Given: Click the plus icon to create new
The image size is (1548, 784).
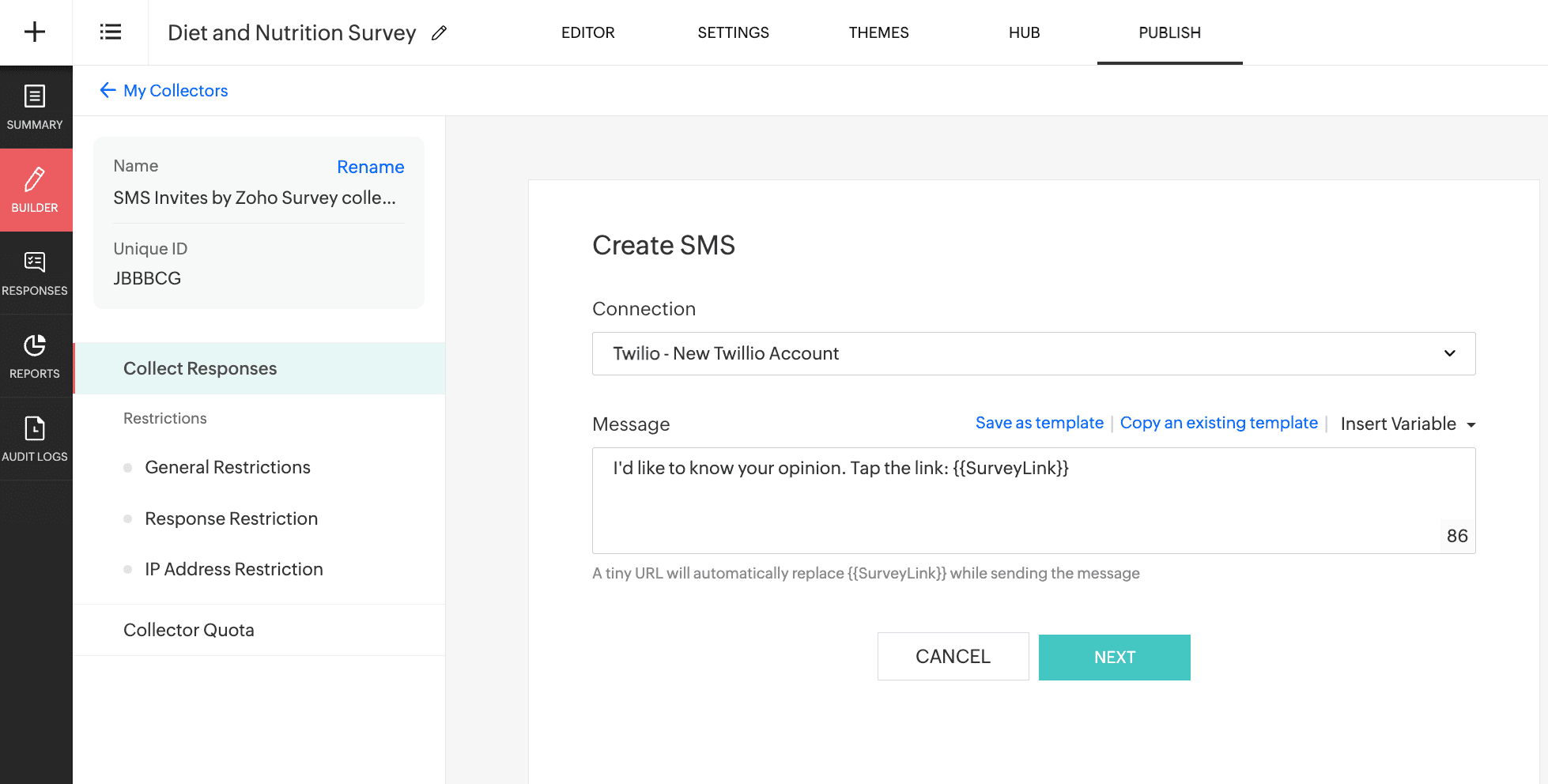Looking at the screenshot, I should 35,32.
